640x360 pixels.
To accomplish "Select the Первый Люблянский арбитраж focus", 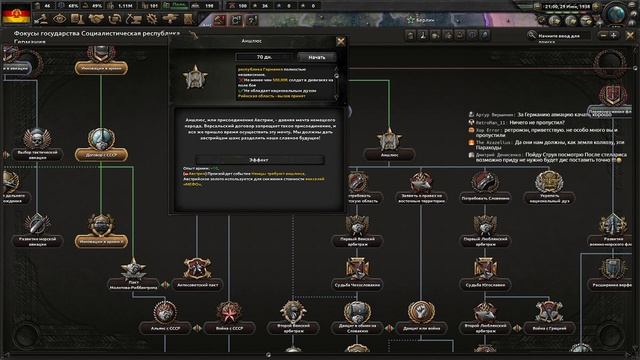I will [x=485, y=231].
